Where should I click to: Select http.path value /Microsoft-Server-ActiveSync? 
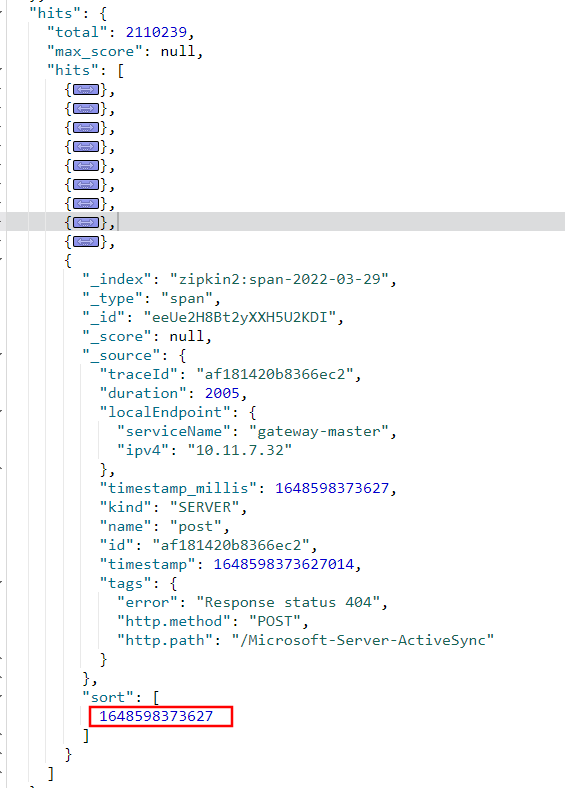coord(362,640)
